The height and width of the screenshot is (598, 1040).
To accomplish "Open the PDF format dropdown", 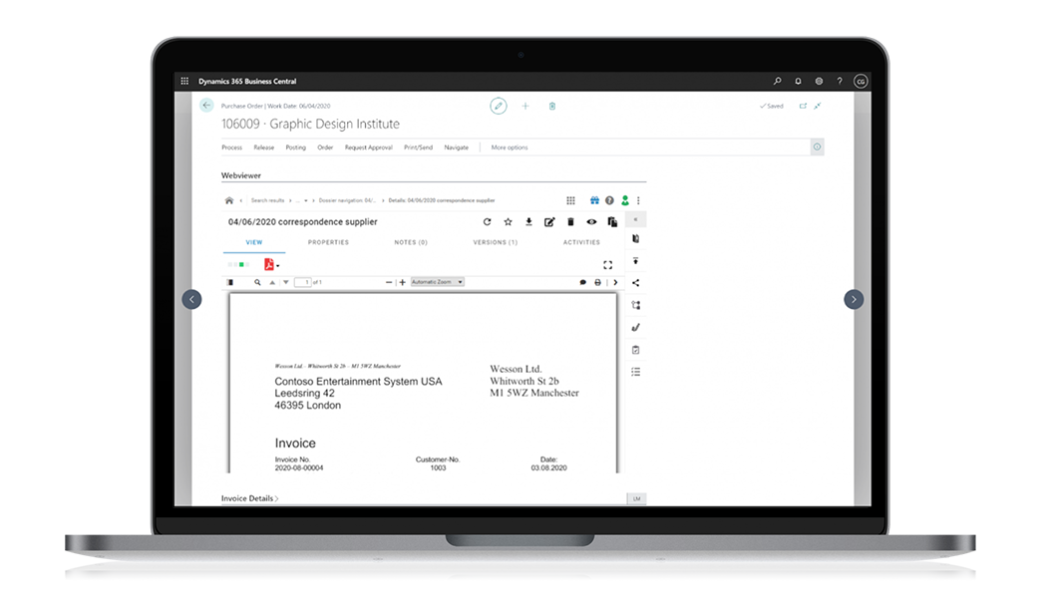I will 271,265.
